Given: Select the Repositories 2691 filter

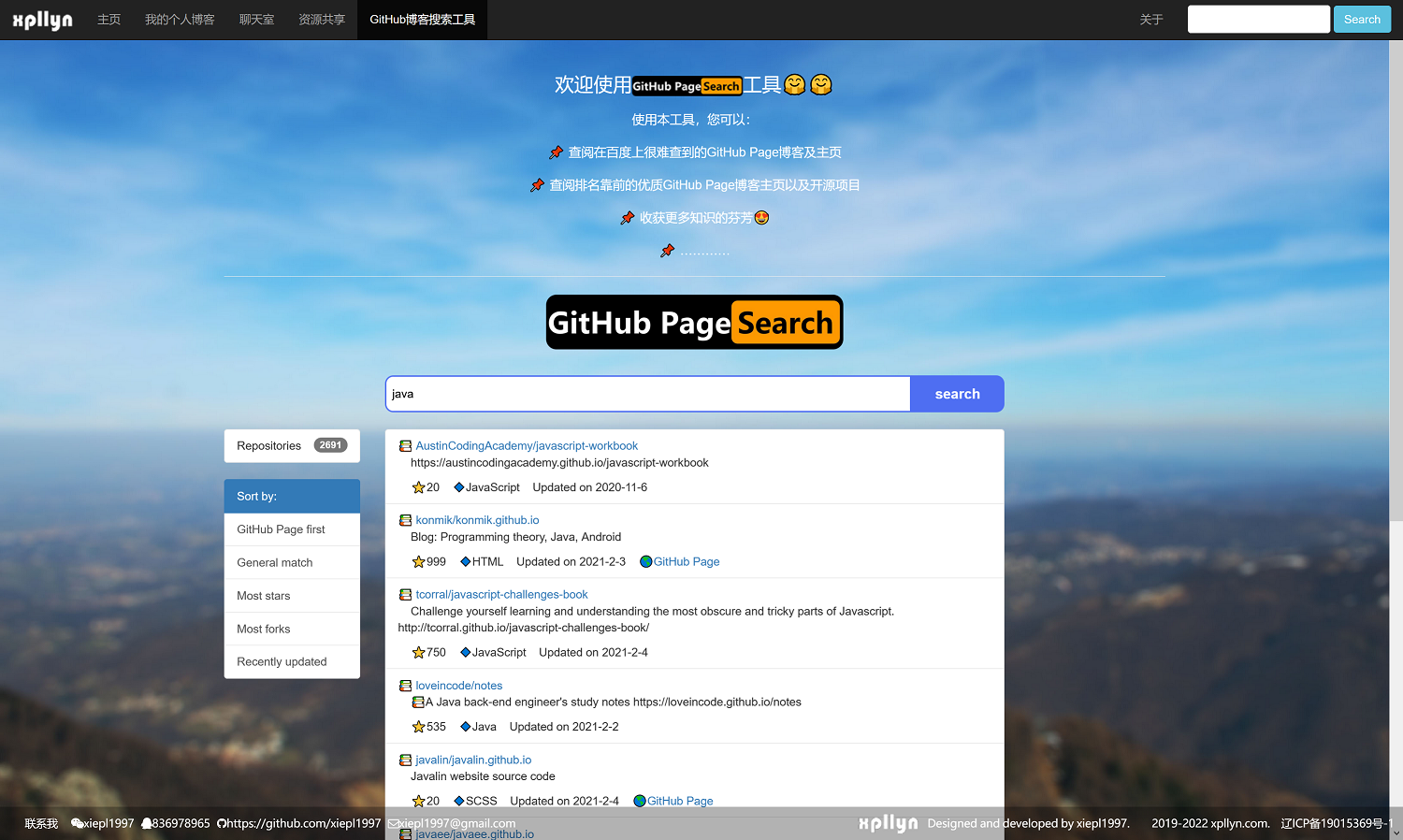Looking at the screenshot, I should (292, 445).
